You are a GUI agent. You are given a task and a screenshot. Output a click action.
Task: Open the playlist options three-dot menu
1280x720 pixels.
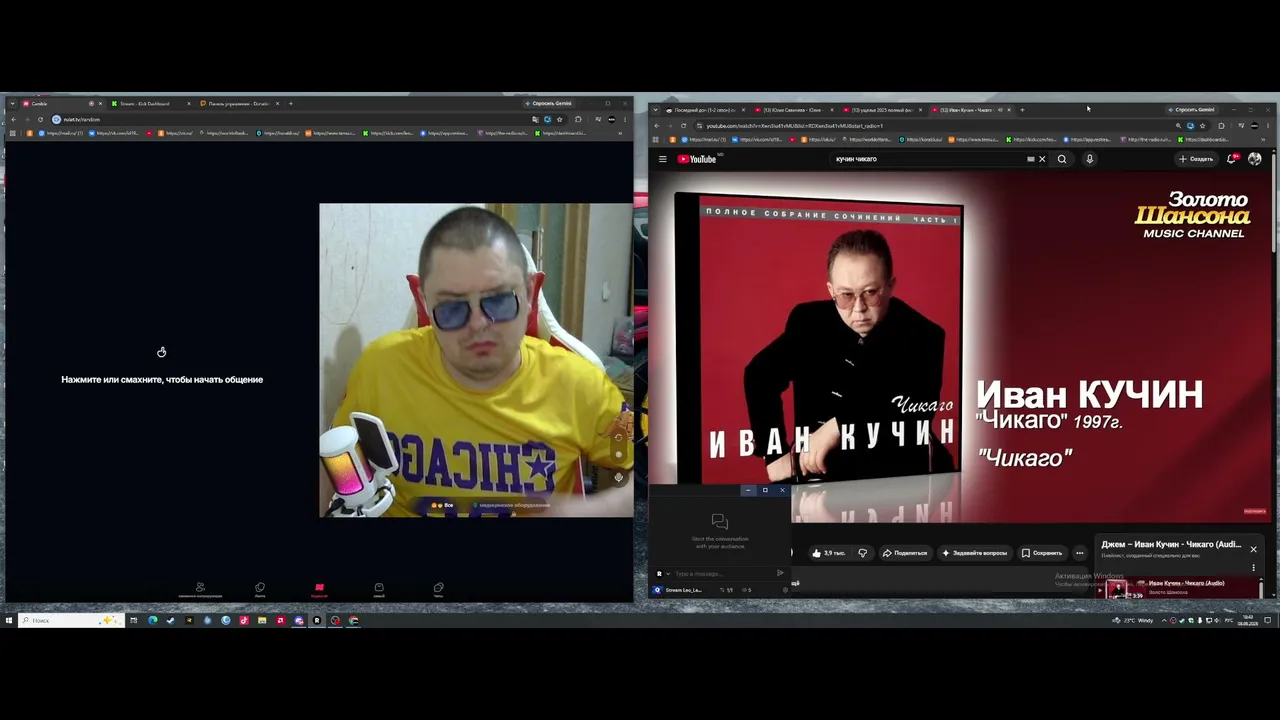pyautogui.click(x=1253, y=568)
